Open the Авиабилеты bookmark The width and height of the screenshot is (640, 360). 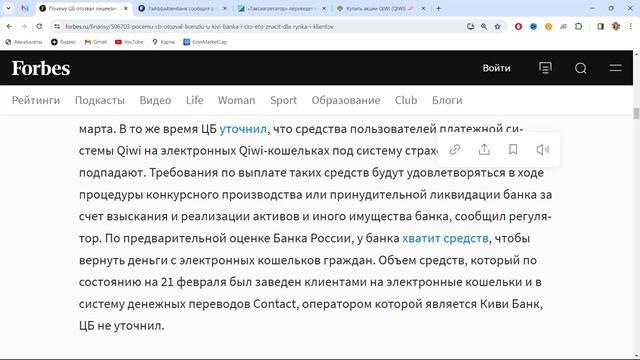(24, 42)
